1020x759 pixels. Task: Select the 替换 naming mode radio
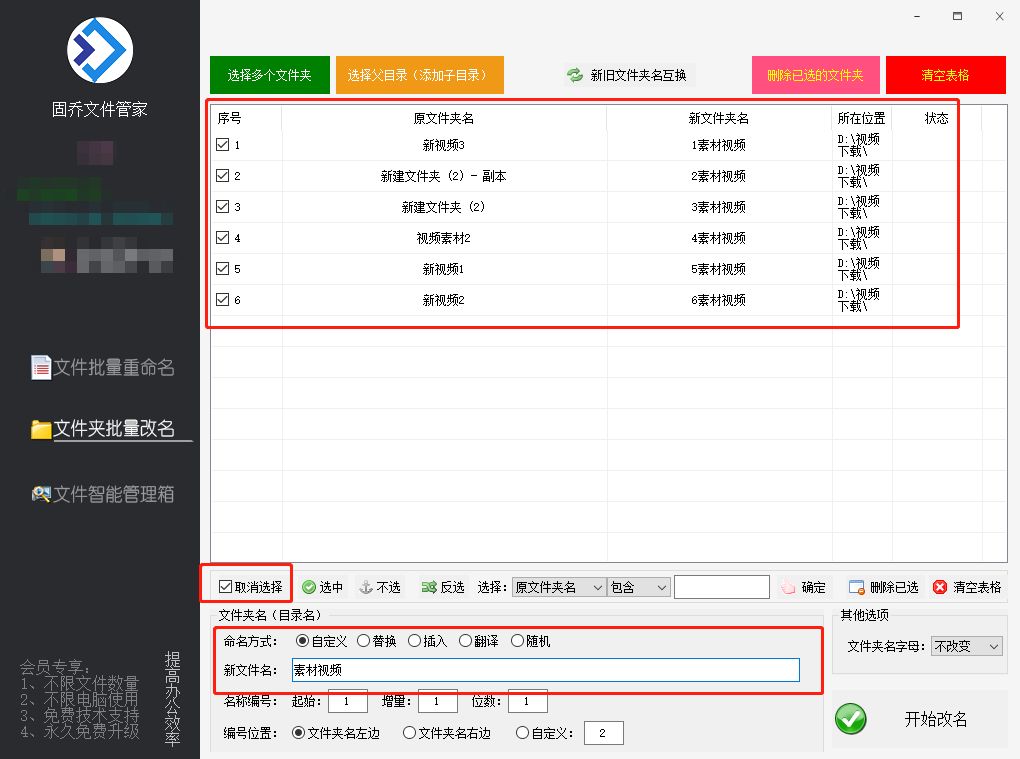tap(364, 641)
